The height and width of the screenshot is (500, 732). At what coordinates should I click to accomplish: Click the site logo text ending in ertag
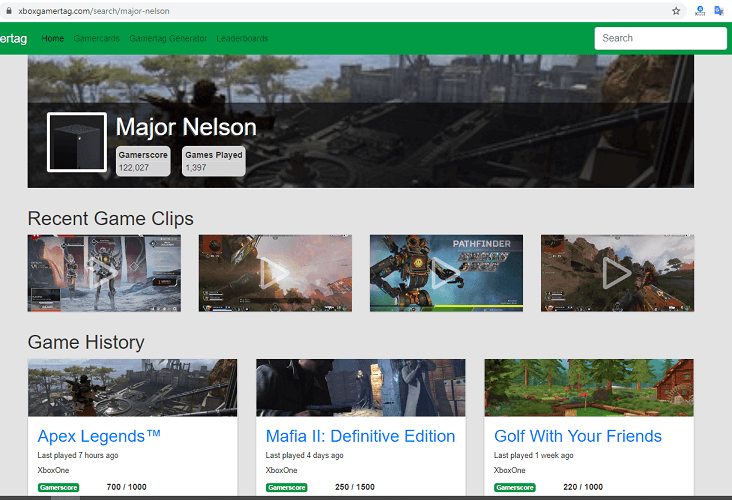click(x=14, y=38)
